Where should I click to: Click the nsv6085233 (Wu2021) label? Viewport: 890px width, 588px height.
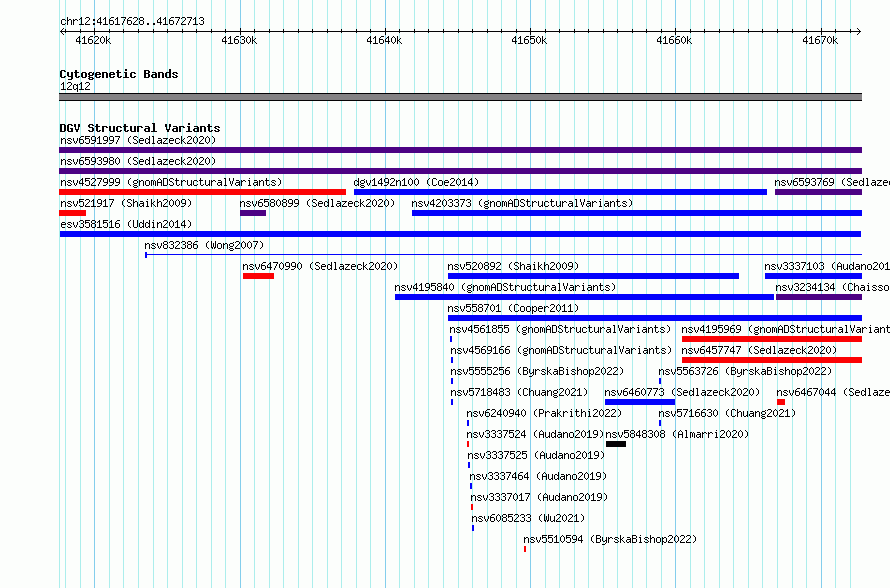click(528, 518)
